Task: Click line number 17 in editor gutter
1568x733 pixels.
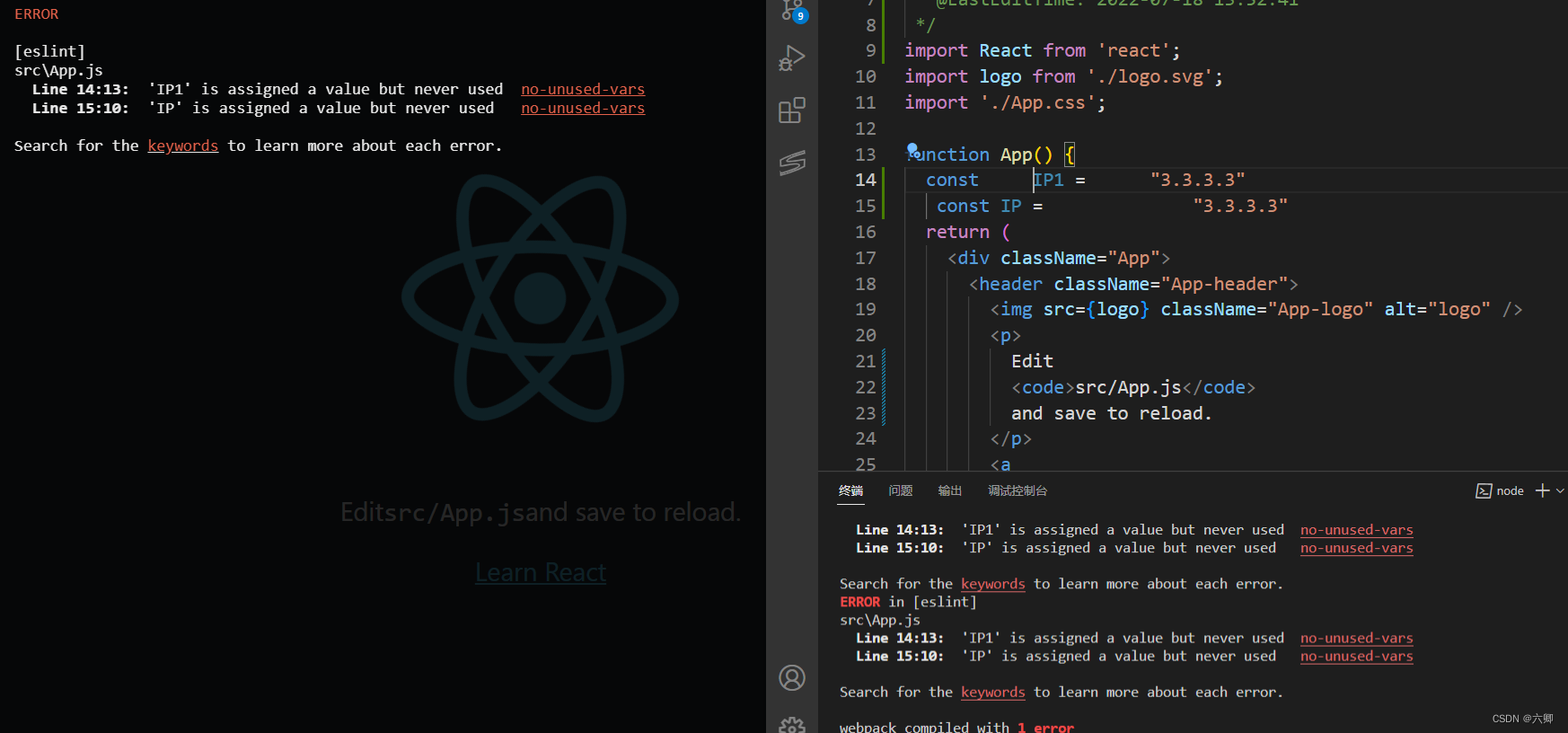Action: coord(865,258)
